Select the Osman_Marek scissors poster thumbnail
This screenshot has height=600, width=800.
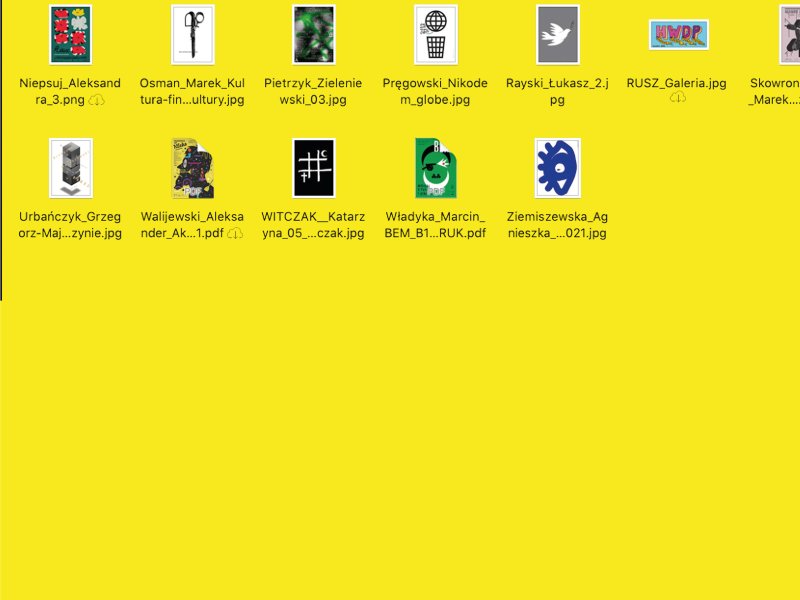pyautogui.click(x=193, y=35)
